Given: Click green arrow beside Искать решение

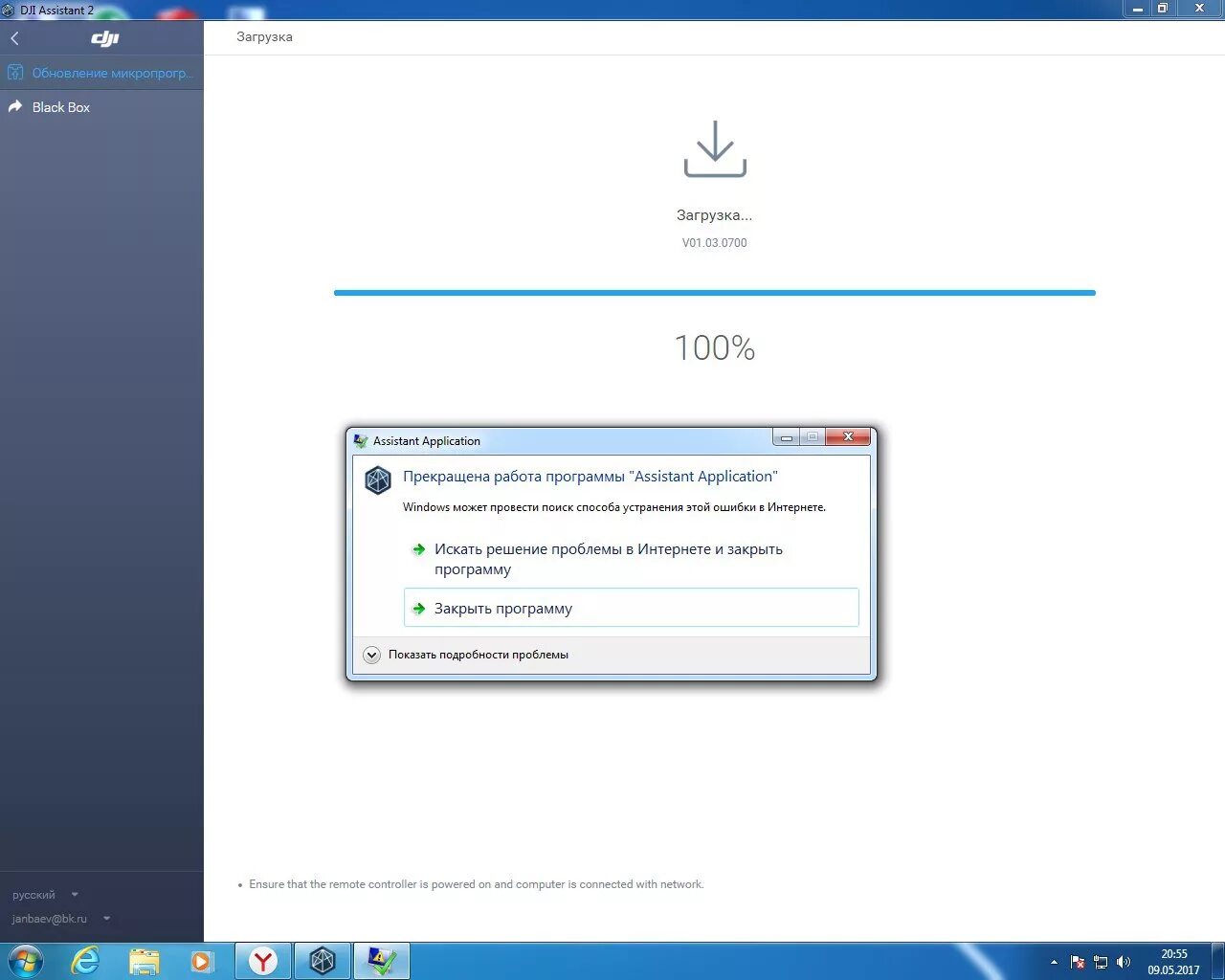Looking at the screenshot, I should click(x=418, y=549).
